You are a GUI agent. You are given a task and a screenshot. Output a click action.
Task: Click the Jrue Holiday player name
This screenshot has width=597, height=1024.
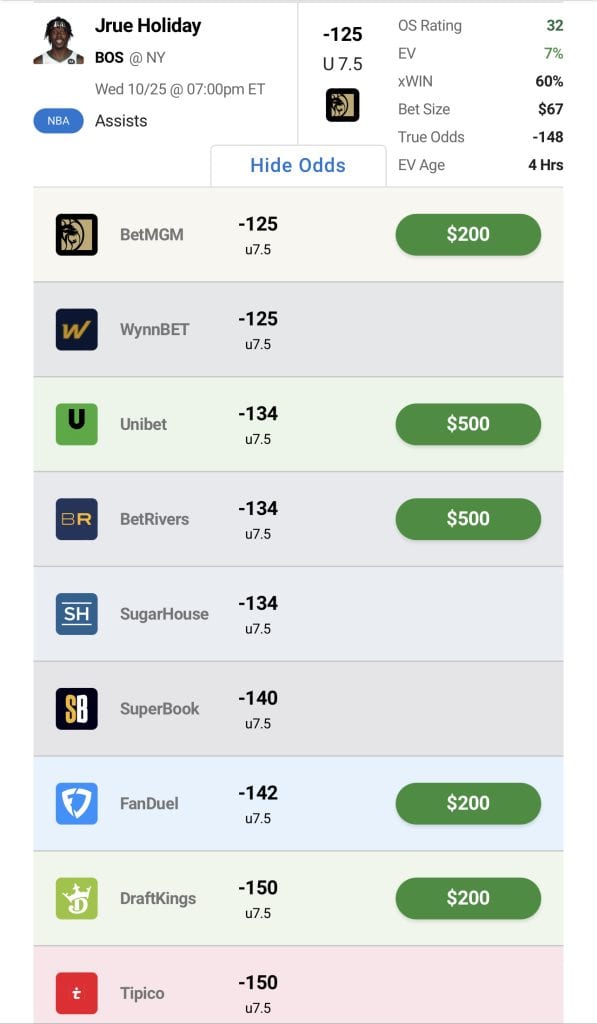tap(148, 26)
